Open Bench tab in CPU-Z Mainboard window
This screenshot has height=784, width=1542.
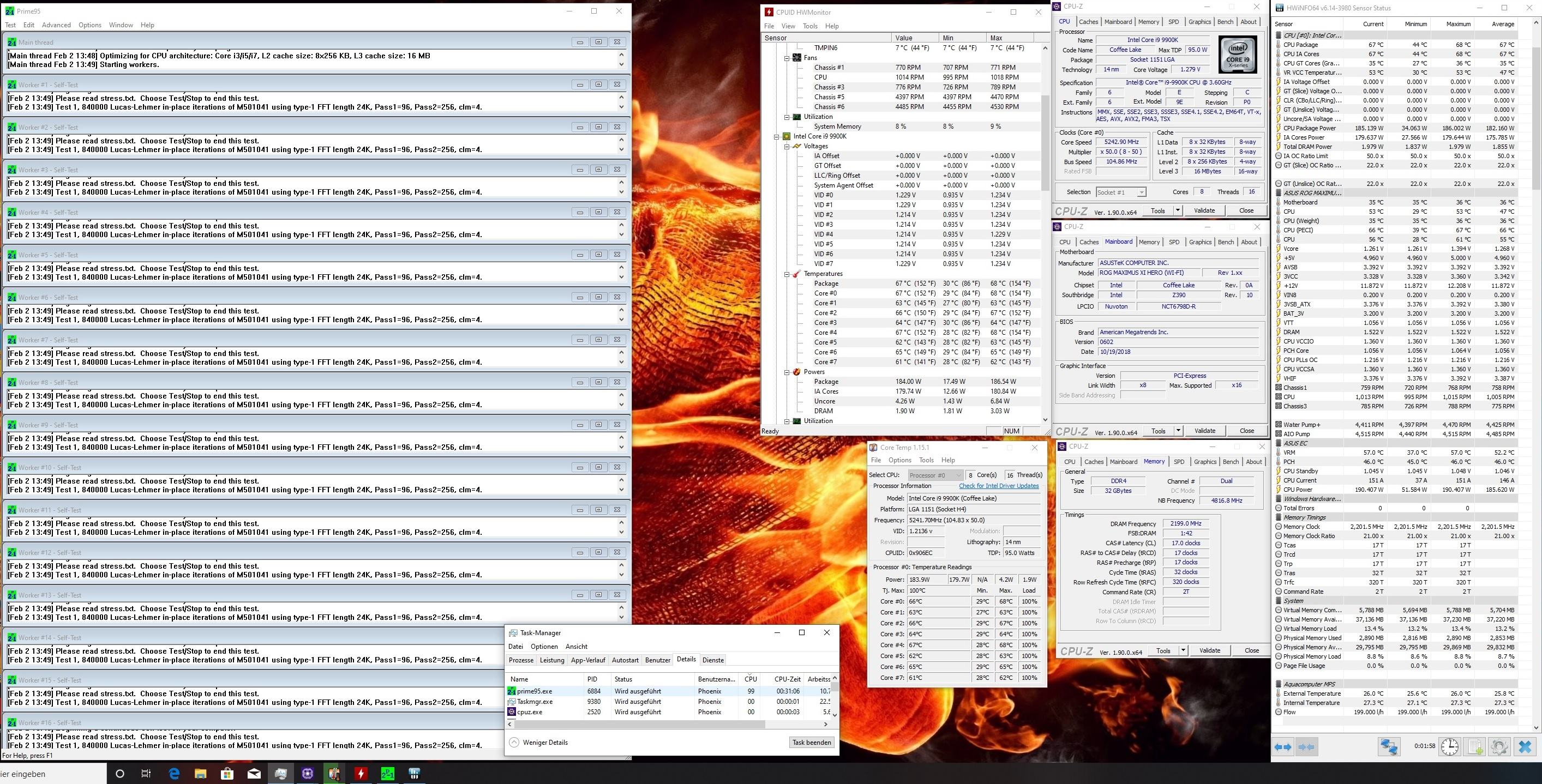(1226, 242)
